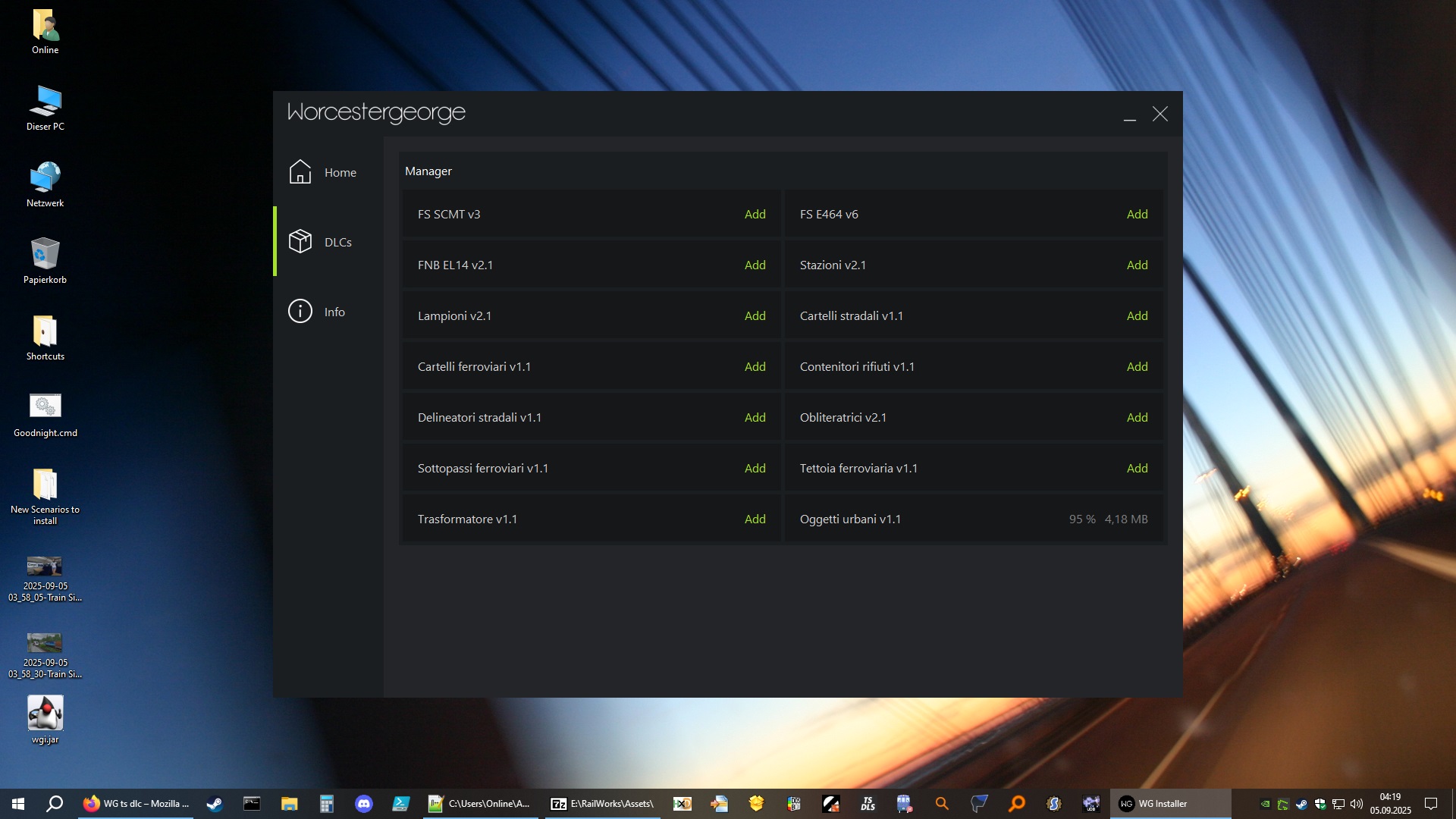Add the FS SCMT v3 package
The height and width of the screenshot is (819, 1456).
pyautogui.click(x=755, y=215)
